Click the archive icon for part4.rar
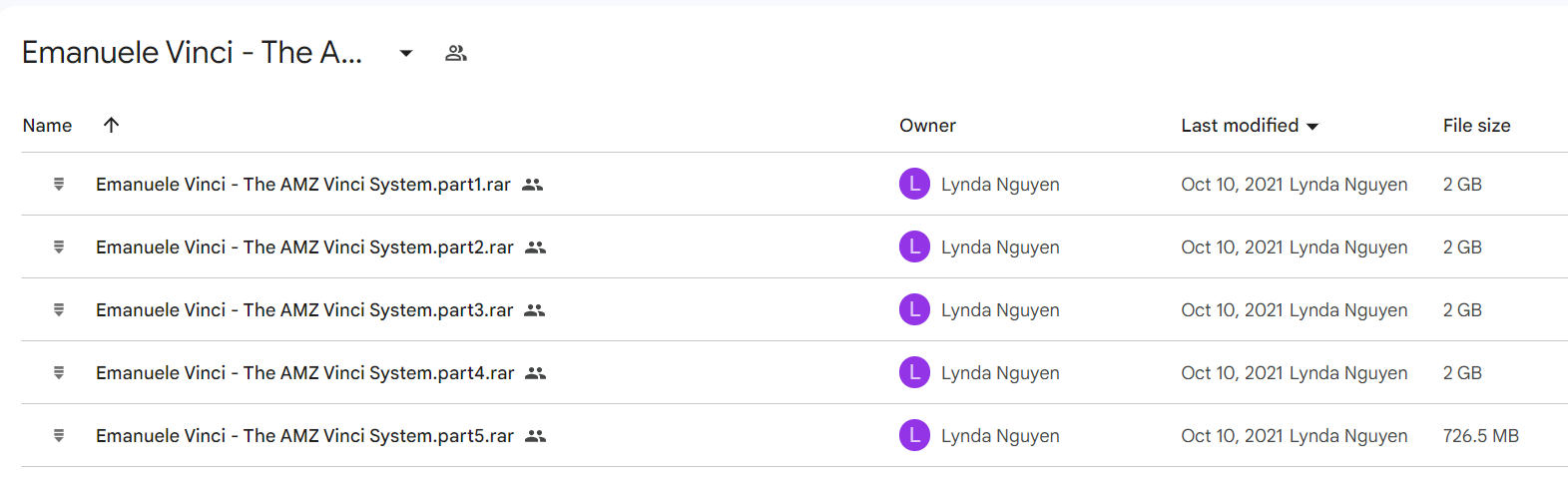The image size is (1568, 485). pyautogui.click(x=59, y=372)
